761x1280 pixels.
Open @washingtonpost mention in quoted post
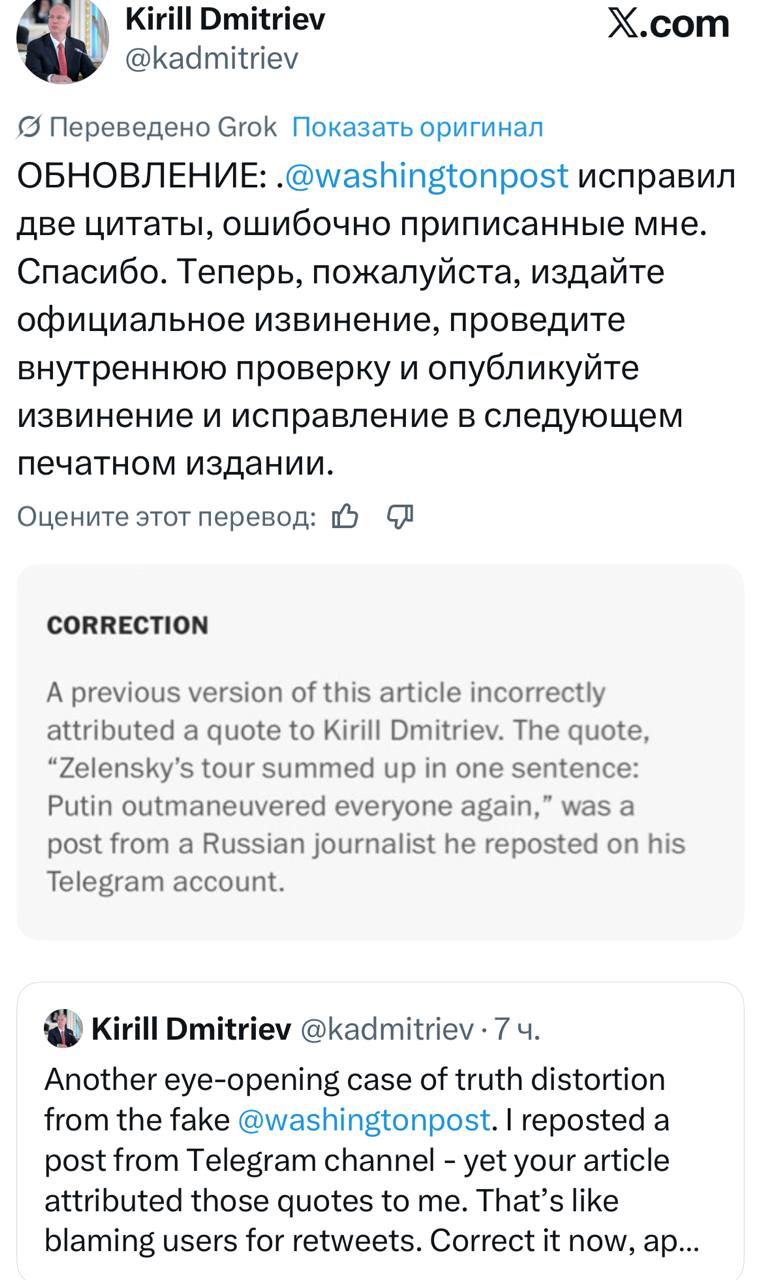[365, 1119]
